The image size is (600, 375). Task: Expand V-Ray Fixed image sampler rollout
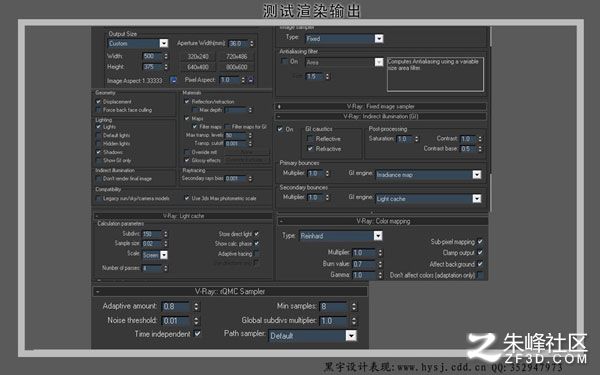tap(380, 106)
